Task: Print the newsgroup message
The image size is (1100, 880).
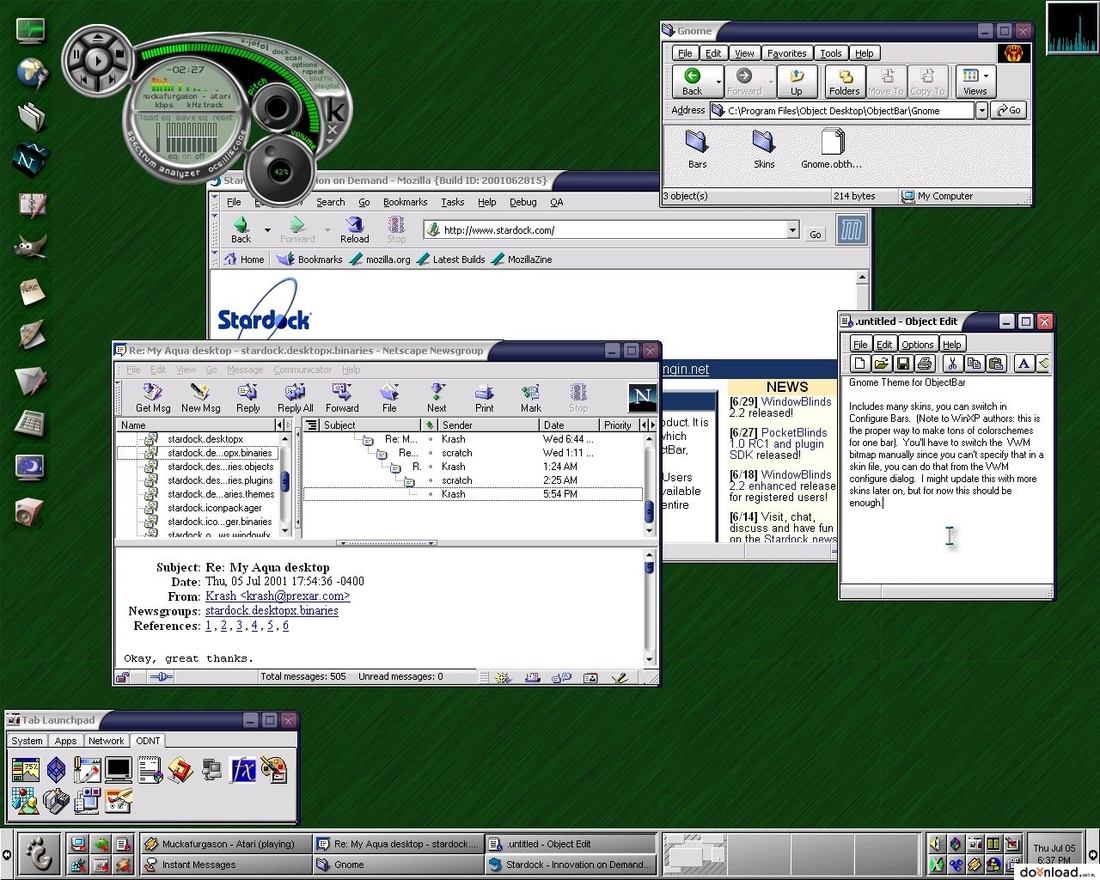Action: click(x=484, y=398)
